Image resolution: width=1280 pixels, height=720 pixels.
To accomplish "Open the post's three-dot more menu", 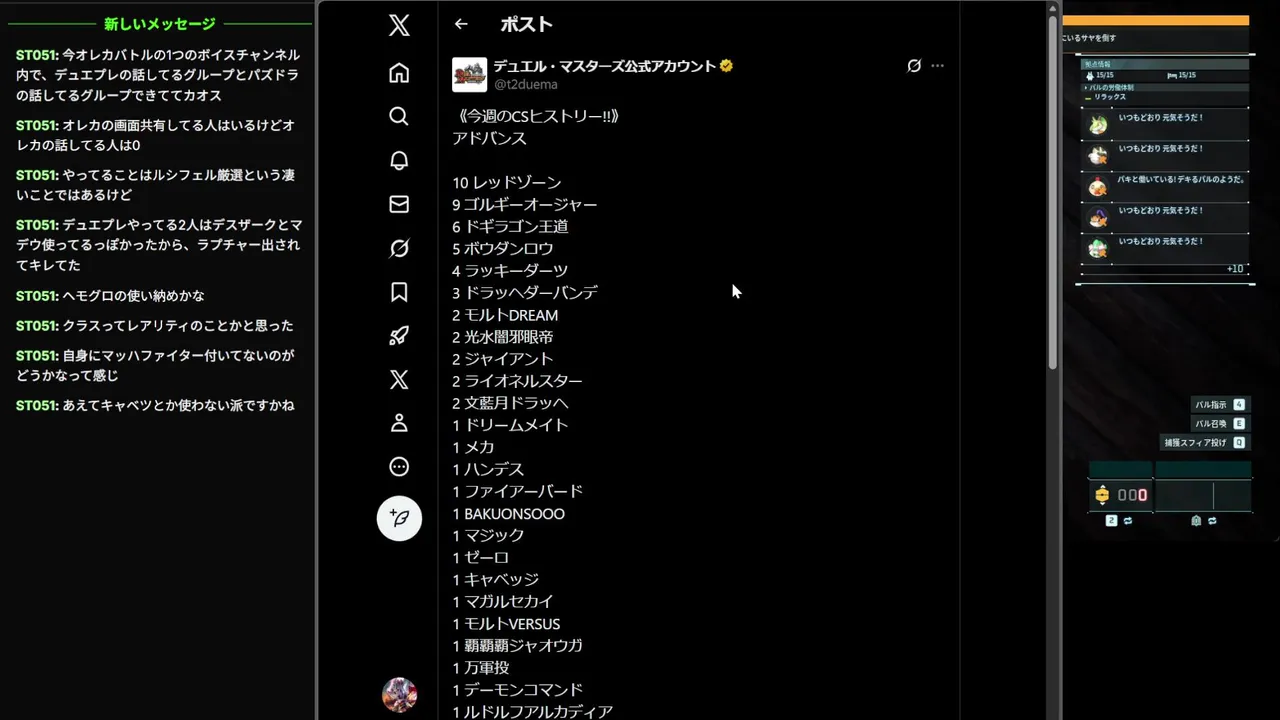I will pos(937,66).
